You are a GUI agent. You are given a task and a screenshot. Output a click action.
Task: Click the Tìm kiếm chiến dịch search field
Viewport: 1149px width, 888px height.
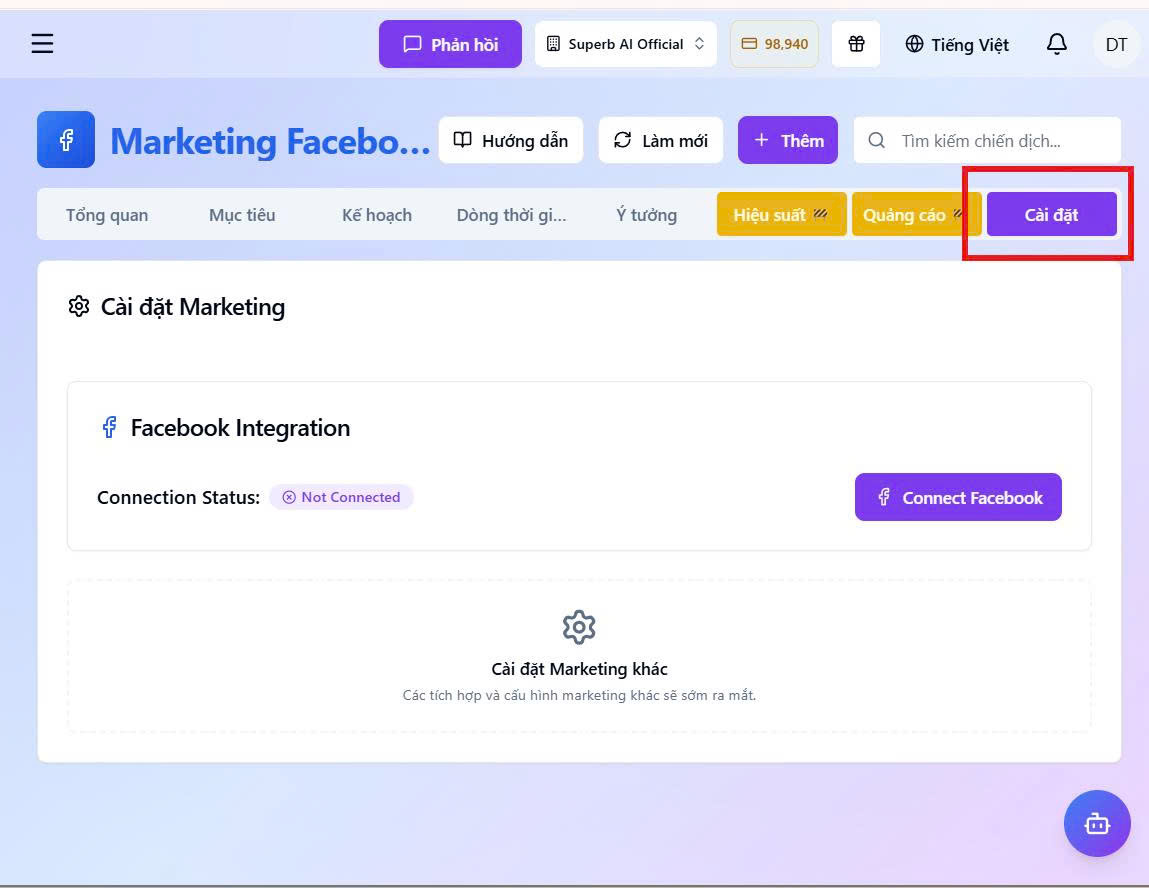point(987,140)
